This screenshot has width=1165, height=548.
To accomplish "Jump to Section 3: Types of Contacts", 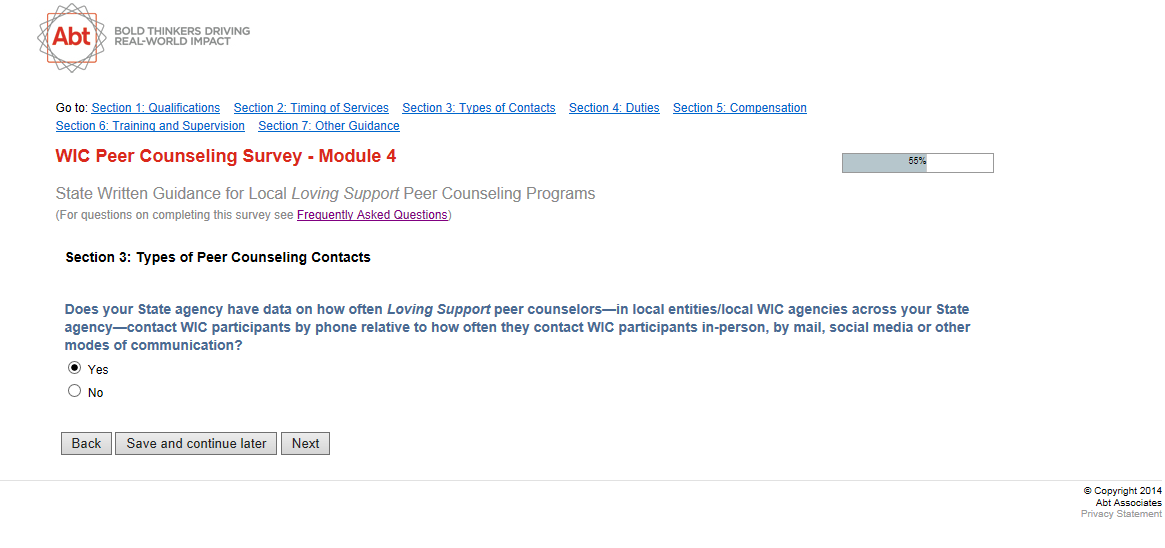I will pyautogui.click(x=478, y=108).
